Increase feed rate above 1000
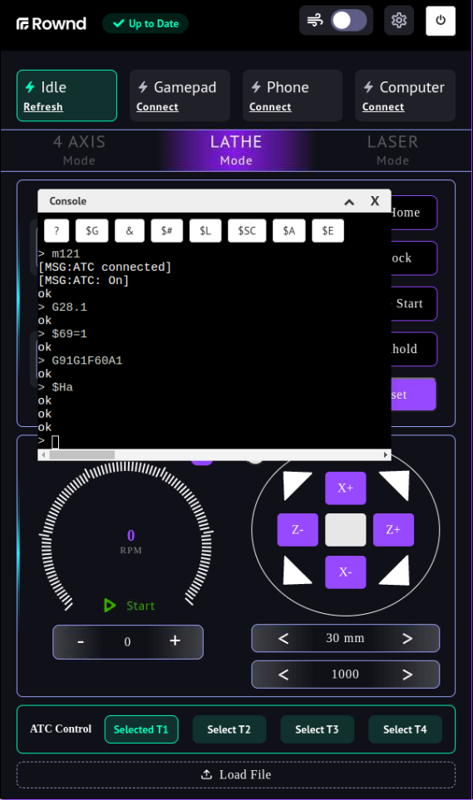The height and width of the screenshot is (800, 473). pos(407,674)
